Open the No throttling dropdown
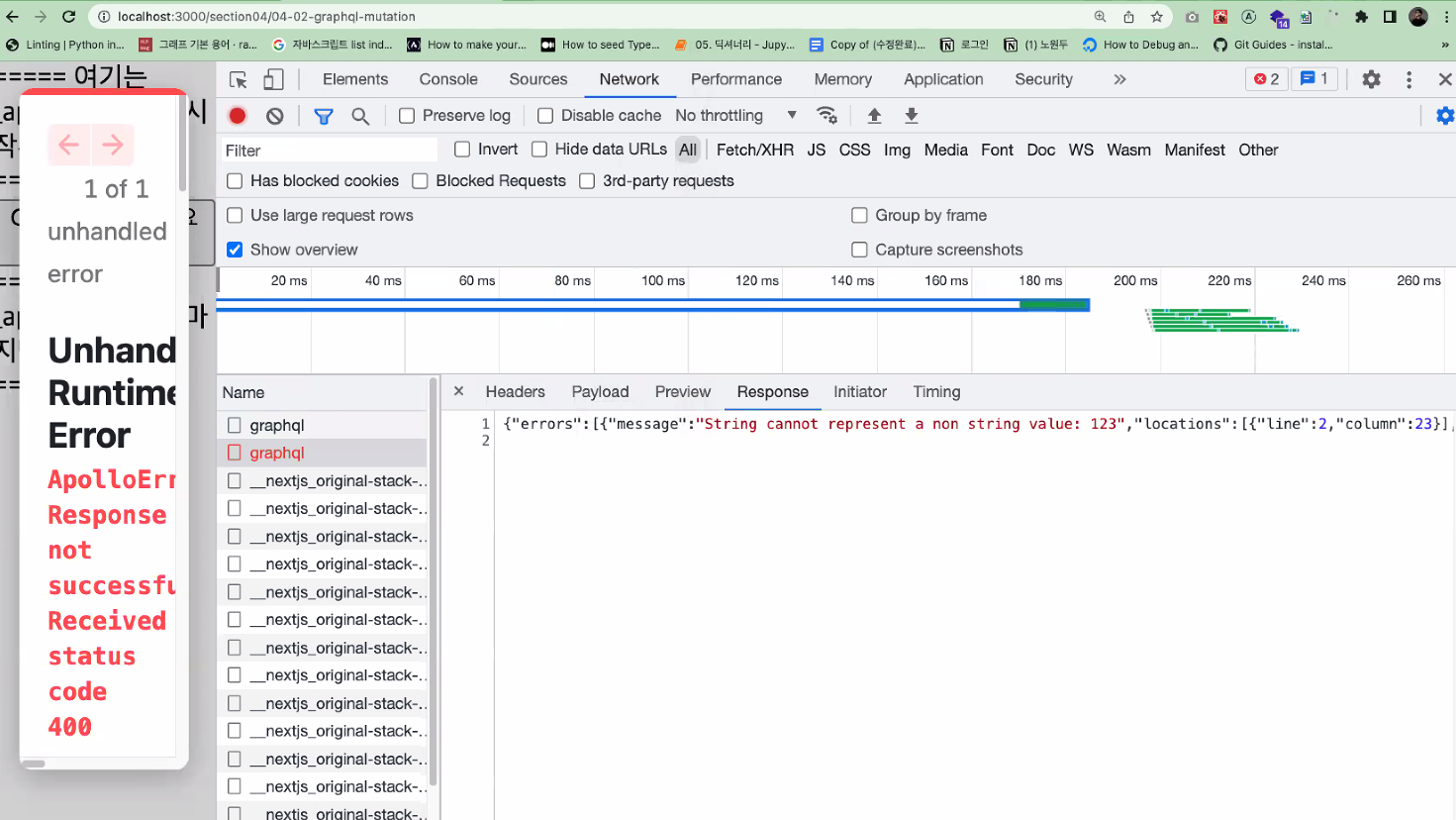 click(736, 116)
